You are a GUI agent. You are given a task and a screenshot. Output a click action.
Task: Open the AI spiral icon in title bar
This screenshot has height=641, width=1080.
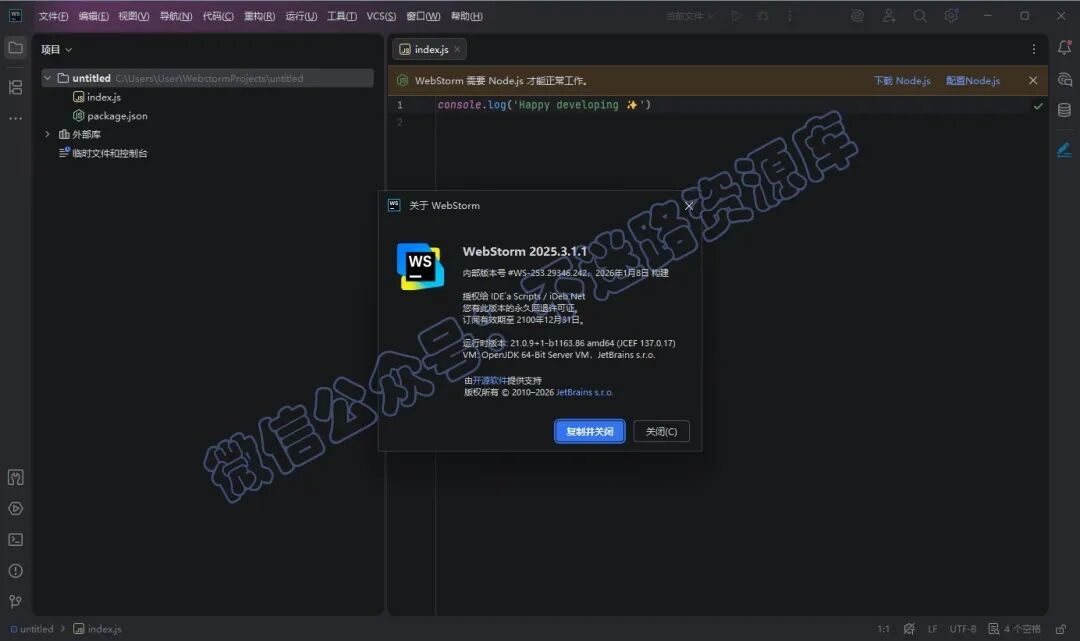coord(858,15)
